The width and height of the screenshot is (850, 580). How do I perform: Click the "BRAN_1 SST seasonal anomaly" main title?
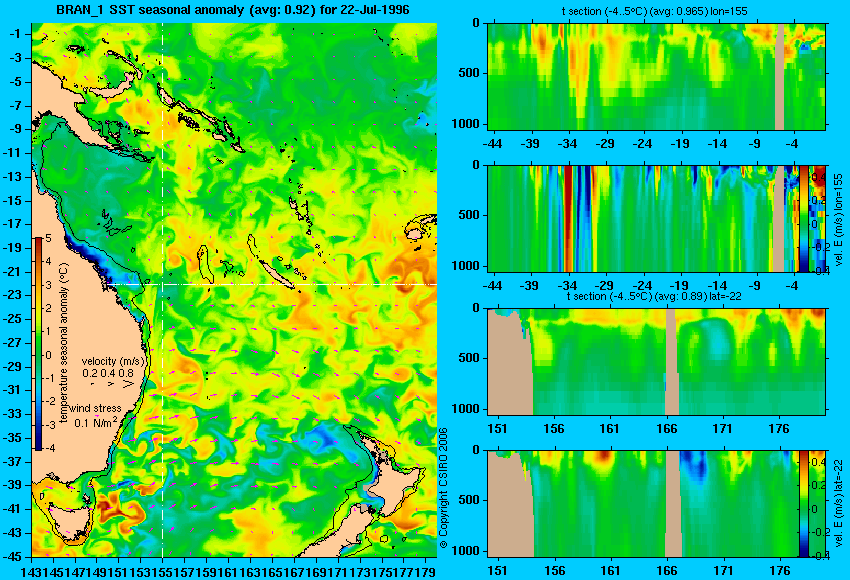click(233, 10)
